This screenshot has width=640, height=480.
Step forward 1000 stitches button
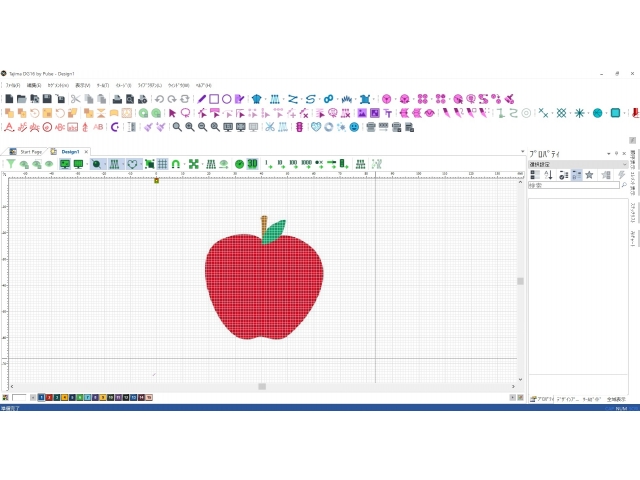tap(307, 164)
